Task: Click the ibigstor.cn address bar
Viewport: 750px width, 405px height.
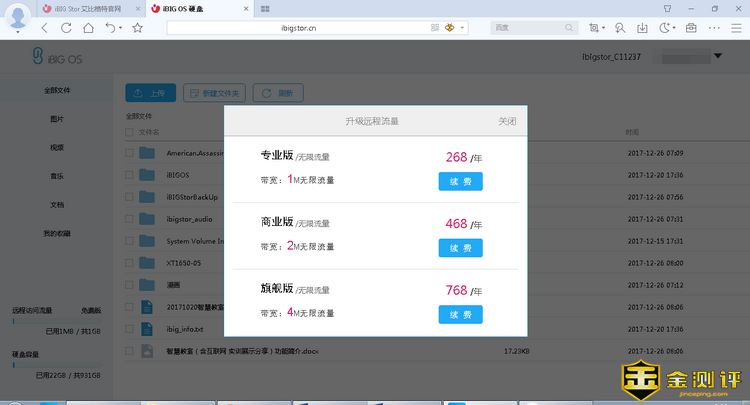Action: click(300, 28)
